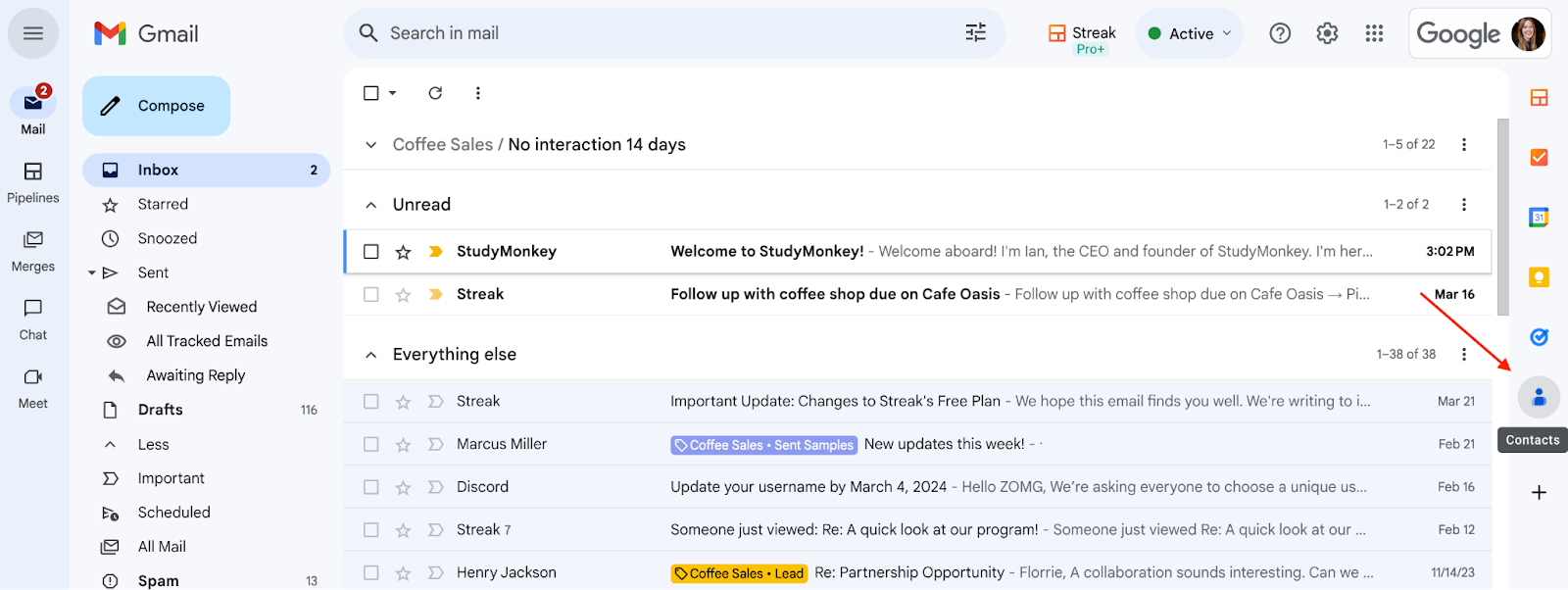Open Welcome to StudyMonkey email
1568x590 pixels.
tap(918, 252)
